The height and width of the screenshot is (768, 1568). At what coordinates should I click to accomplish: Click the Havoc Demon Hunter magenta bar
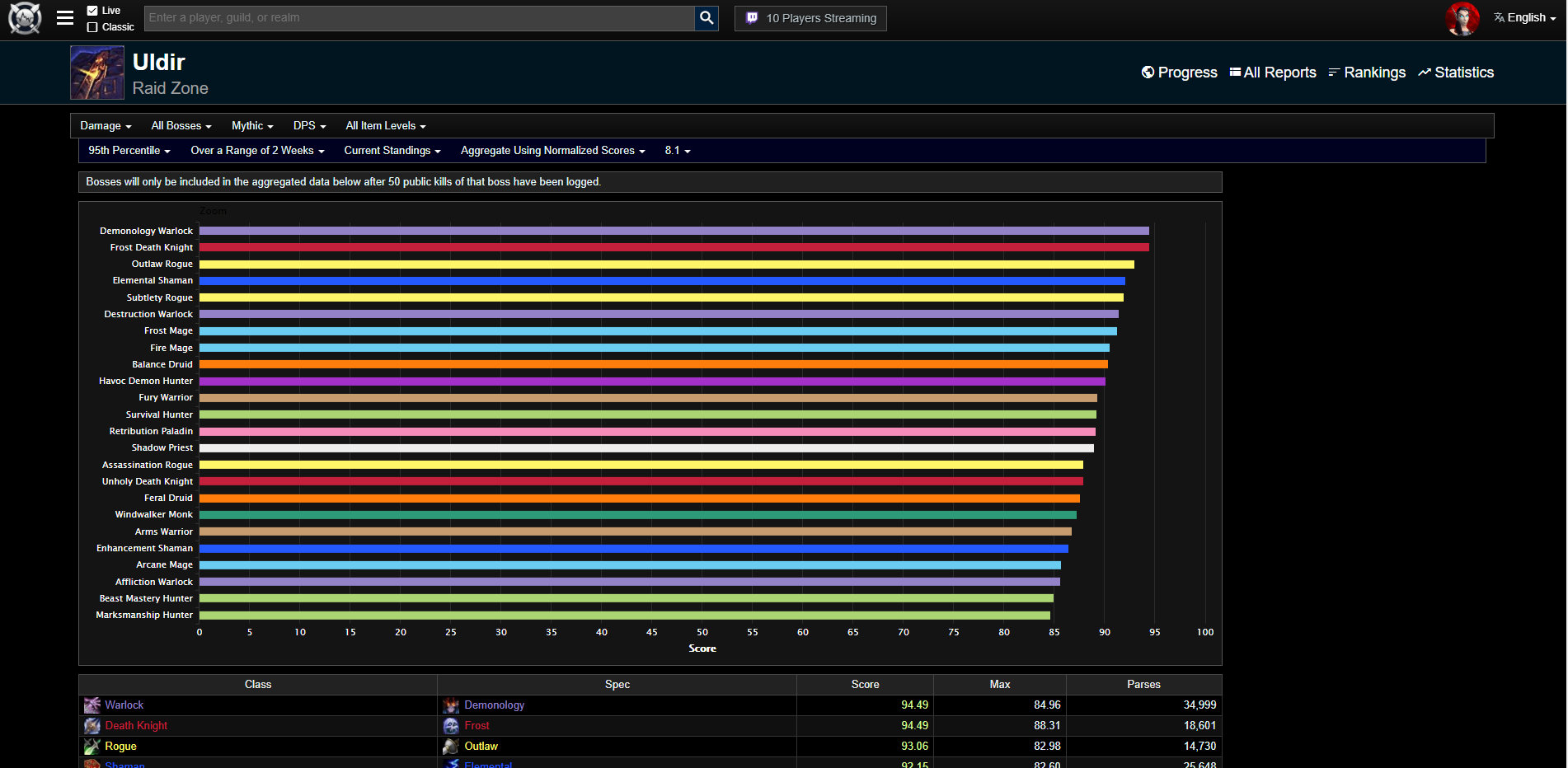tap(653, 382)
